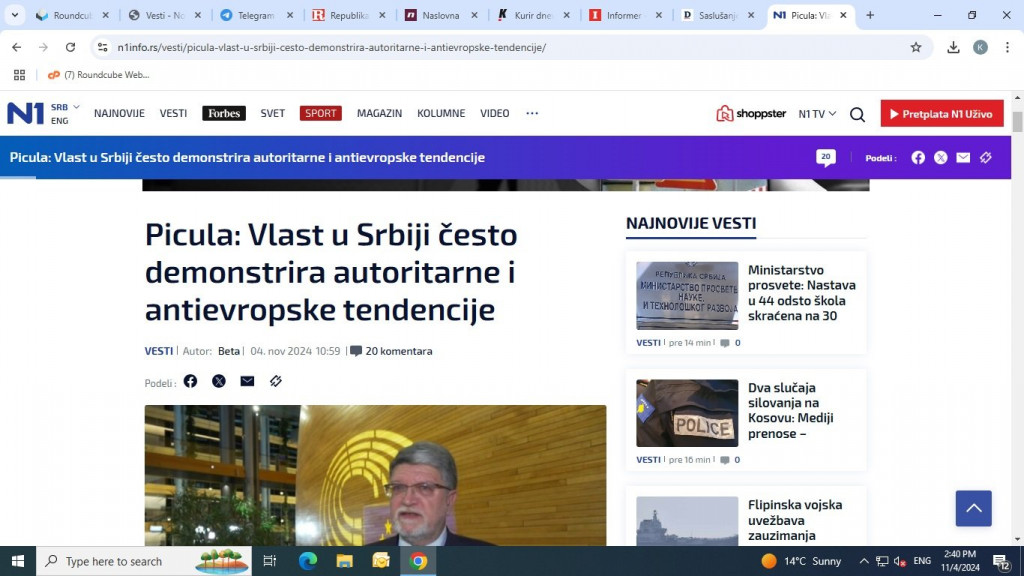Screen dimensions: 1024x576
Task: Copy the article link using the link icon
Action: click(276, 381)
